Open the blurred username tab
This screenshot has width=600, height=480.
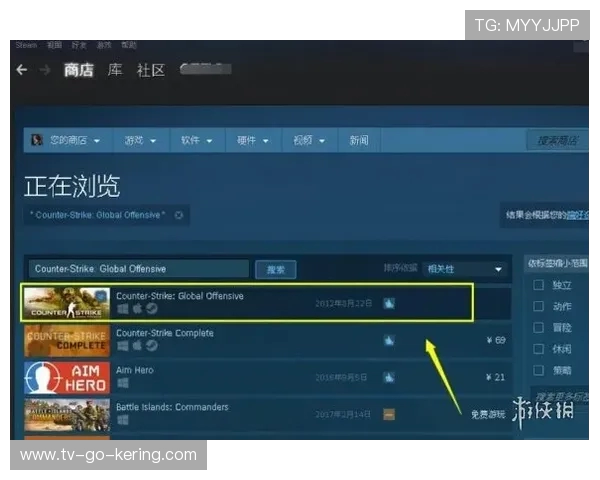206,69
